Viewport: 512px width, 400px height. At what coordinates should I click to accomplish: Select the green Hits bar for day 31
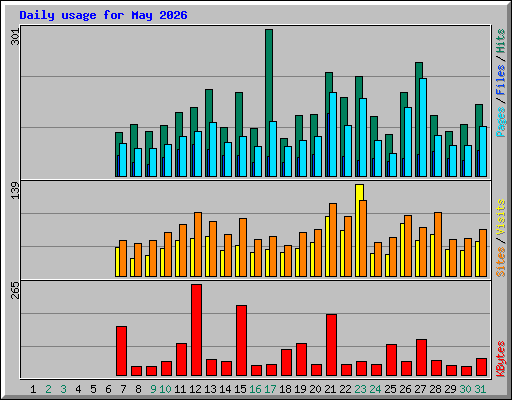[x=479, y=115]
